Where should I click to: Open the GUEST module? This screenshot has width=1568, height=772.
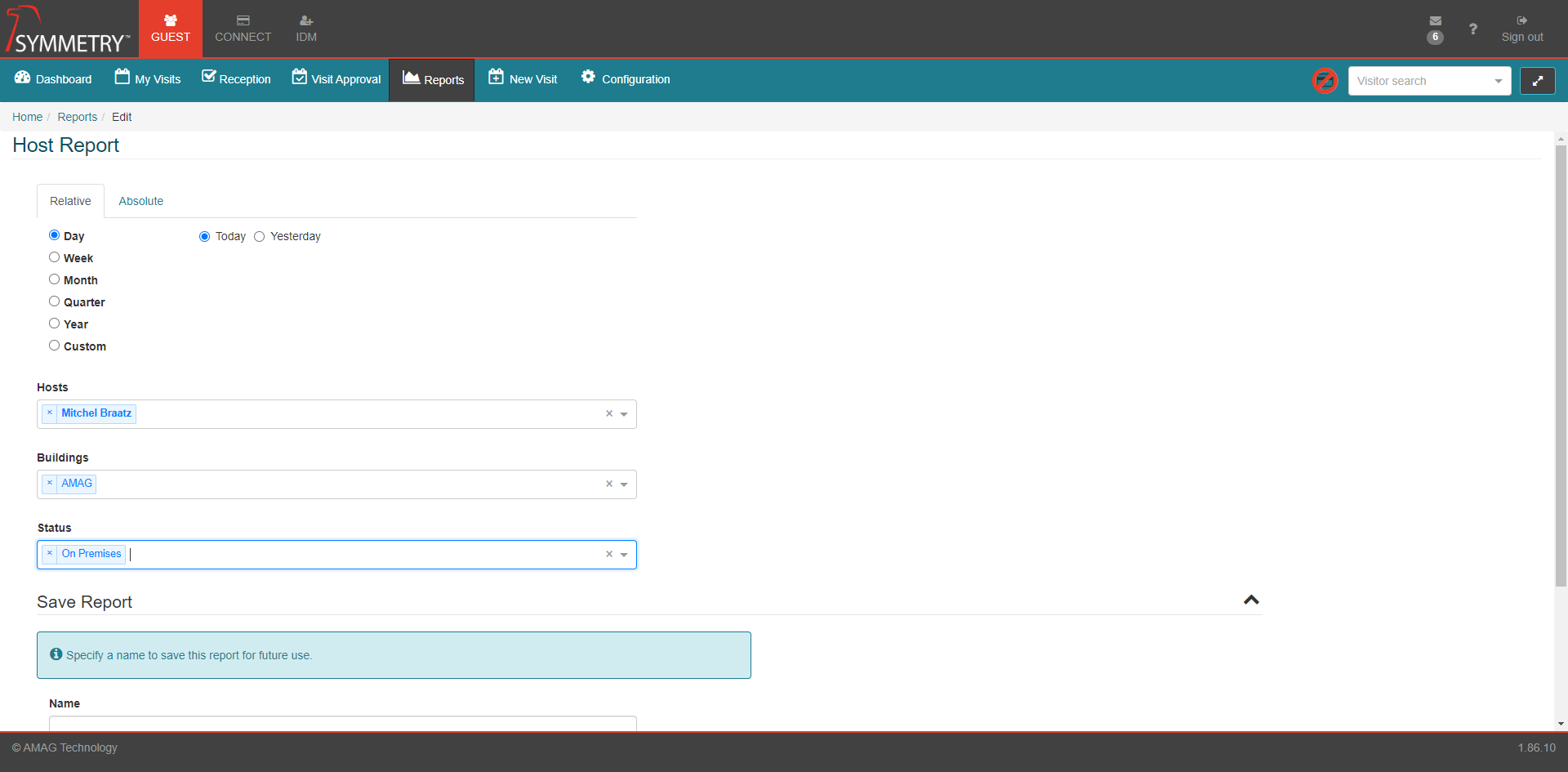click(171, 29)
